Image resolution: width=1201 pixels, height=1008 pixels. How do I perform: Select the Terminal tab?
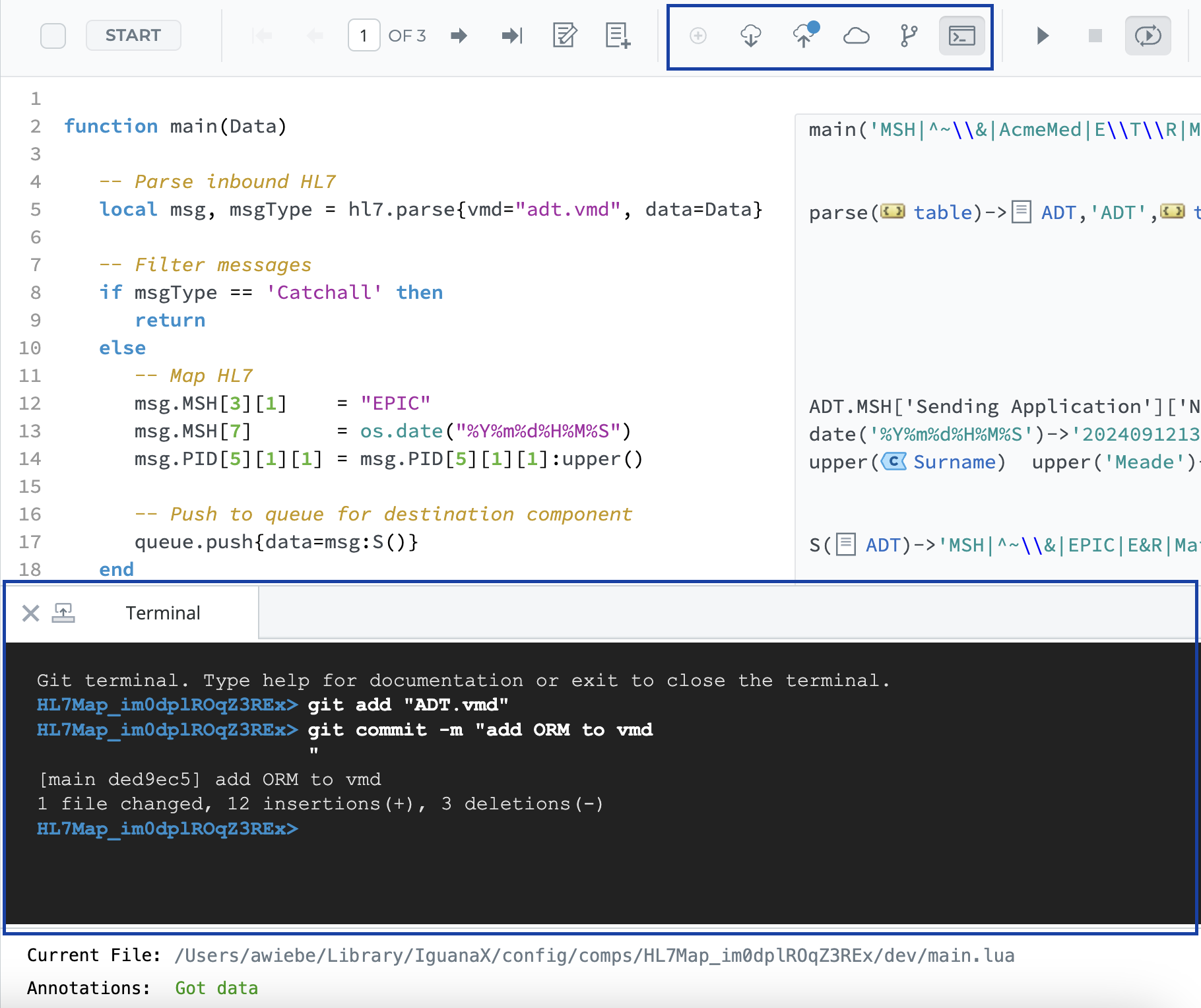tap(162, 614)
